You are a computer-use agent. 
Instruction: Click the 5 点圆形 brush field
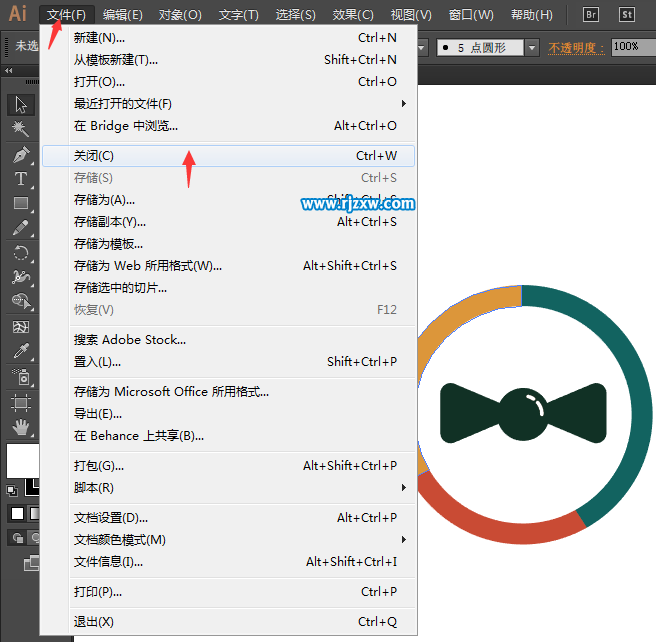click(x=480, y=47)
